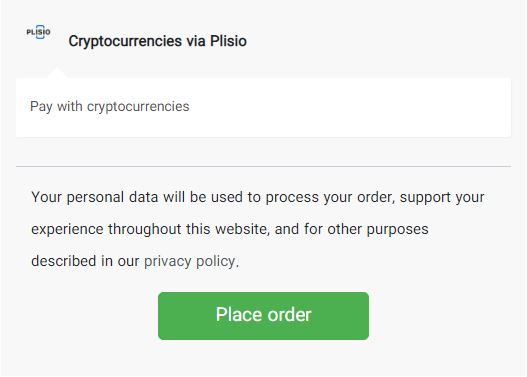Click the 'described in our' text
The width and height of the screenshot is (527, 377).
pyautogui.click(x=85, y=261)
